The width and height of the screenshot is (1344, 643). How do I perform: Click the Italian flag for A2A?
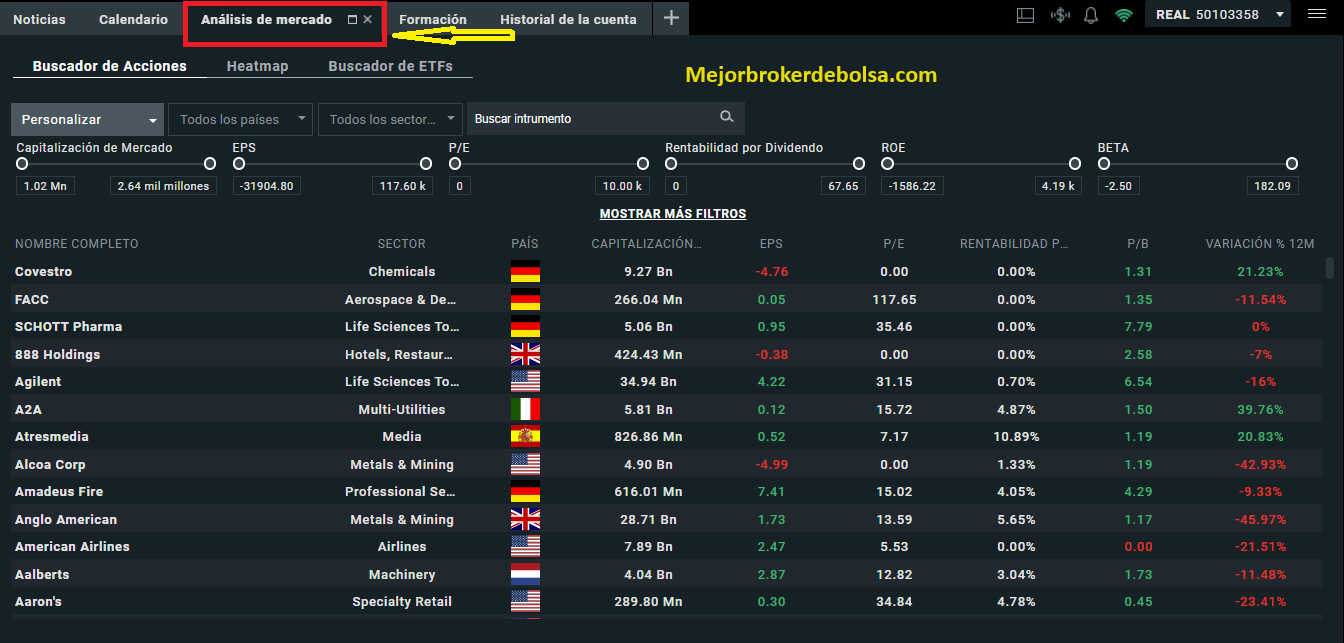pyautogui.click(x=525, y=409)
